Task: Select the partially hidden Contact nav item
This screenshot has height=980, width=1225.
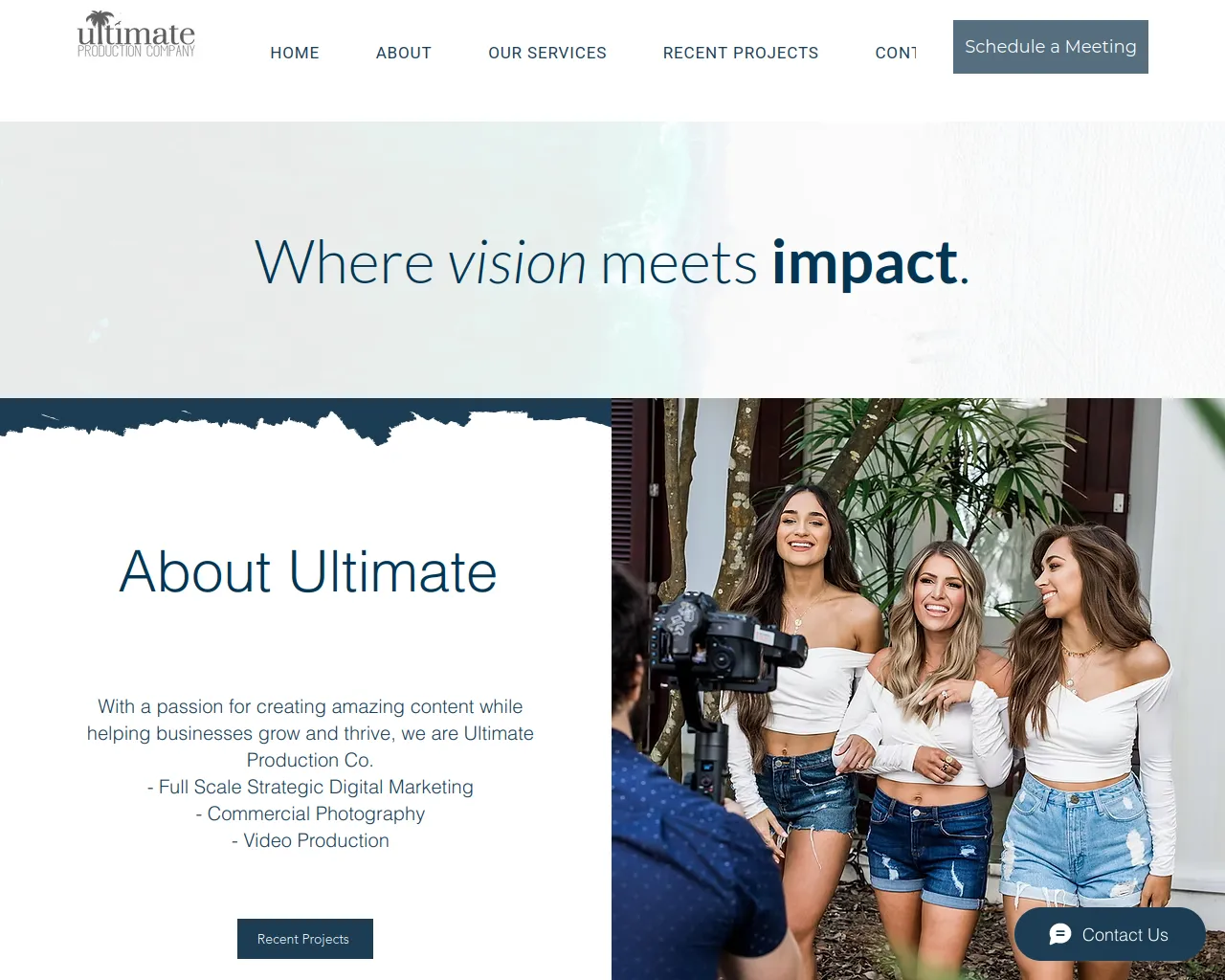Action: pyautogui.click(x=896, y=53)
